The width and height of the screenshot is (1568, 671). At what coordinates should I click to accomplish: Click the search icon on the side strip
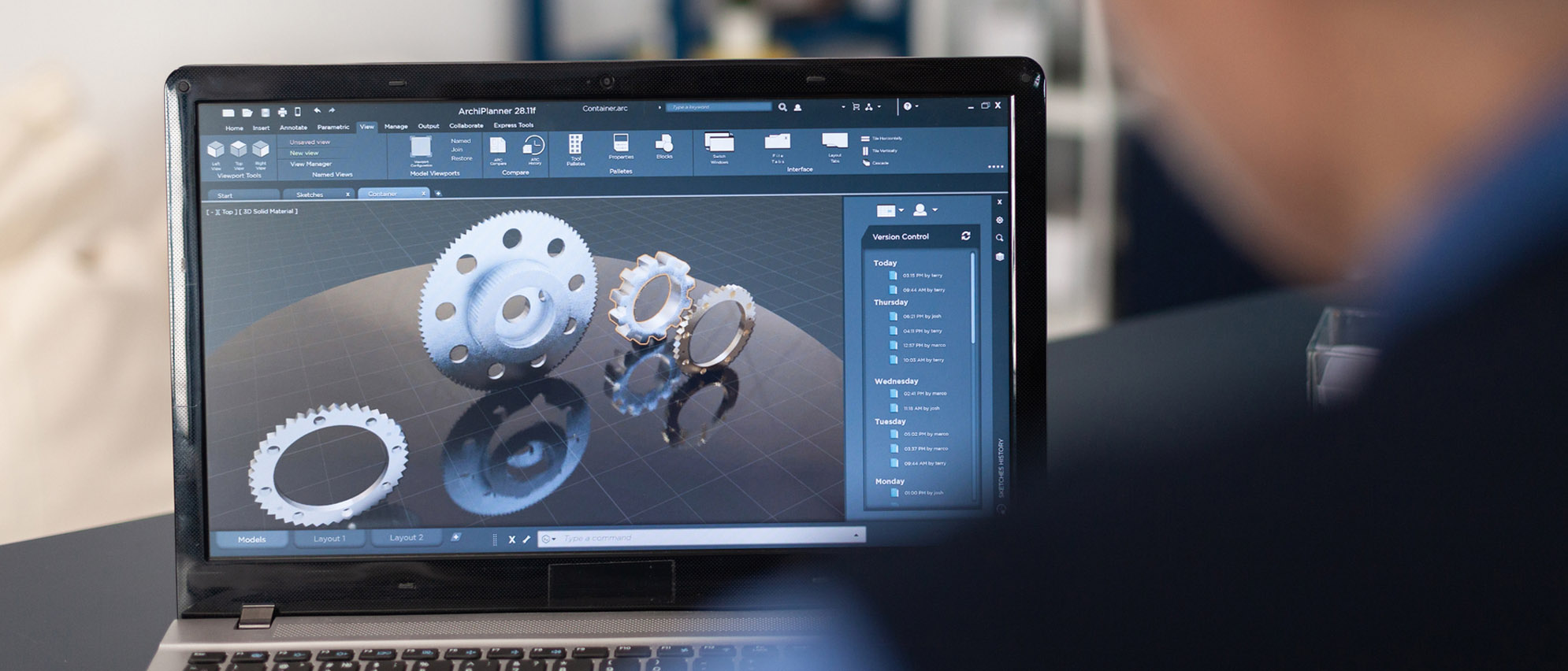pyautogui.click(x=999, y=238)
